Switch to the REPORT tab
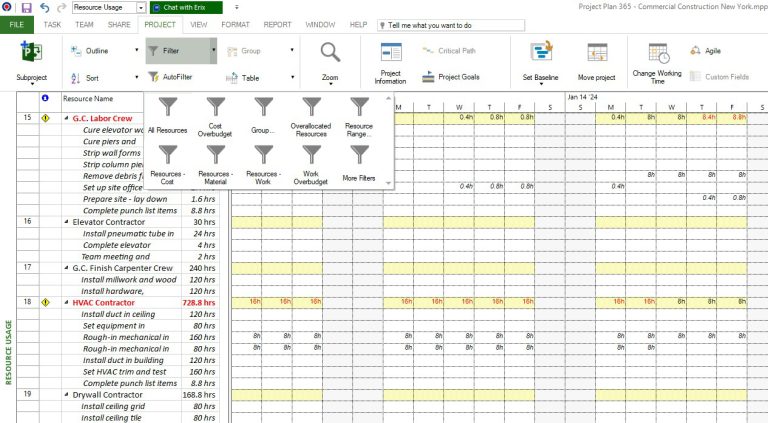The height and width of the screenshot is (423, 768). click(x=277, y=24)
